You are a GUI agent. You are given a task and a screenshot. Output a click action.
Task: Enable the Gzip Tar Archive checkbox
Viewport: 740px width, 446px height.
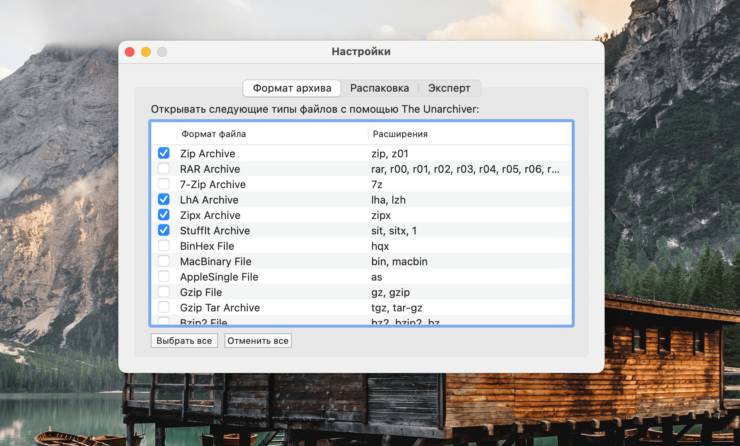(164, 308)
